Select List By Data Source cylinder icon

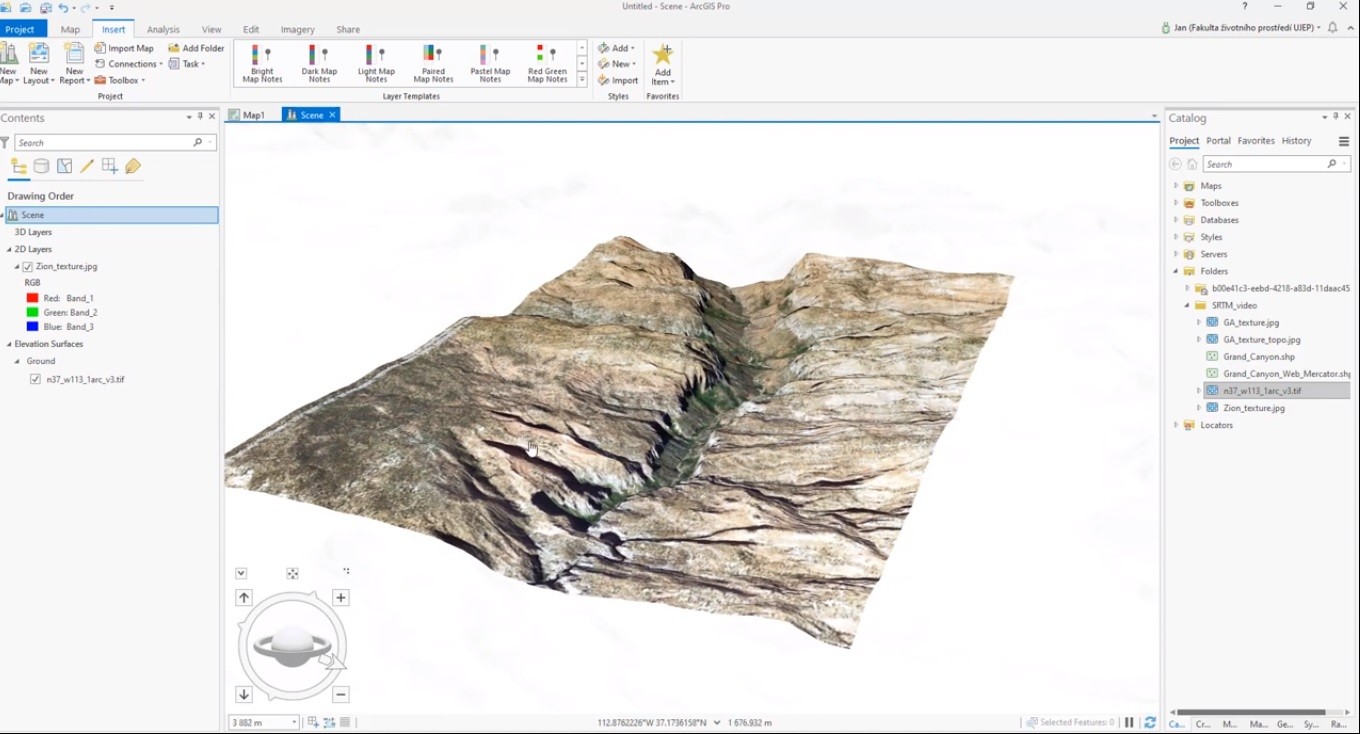pos(41,167)
